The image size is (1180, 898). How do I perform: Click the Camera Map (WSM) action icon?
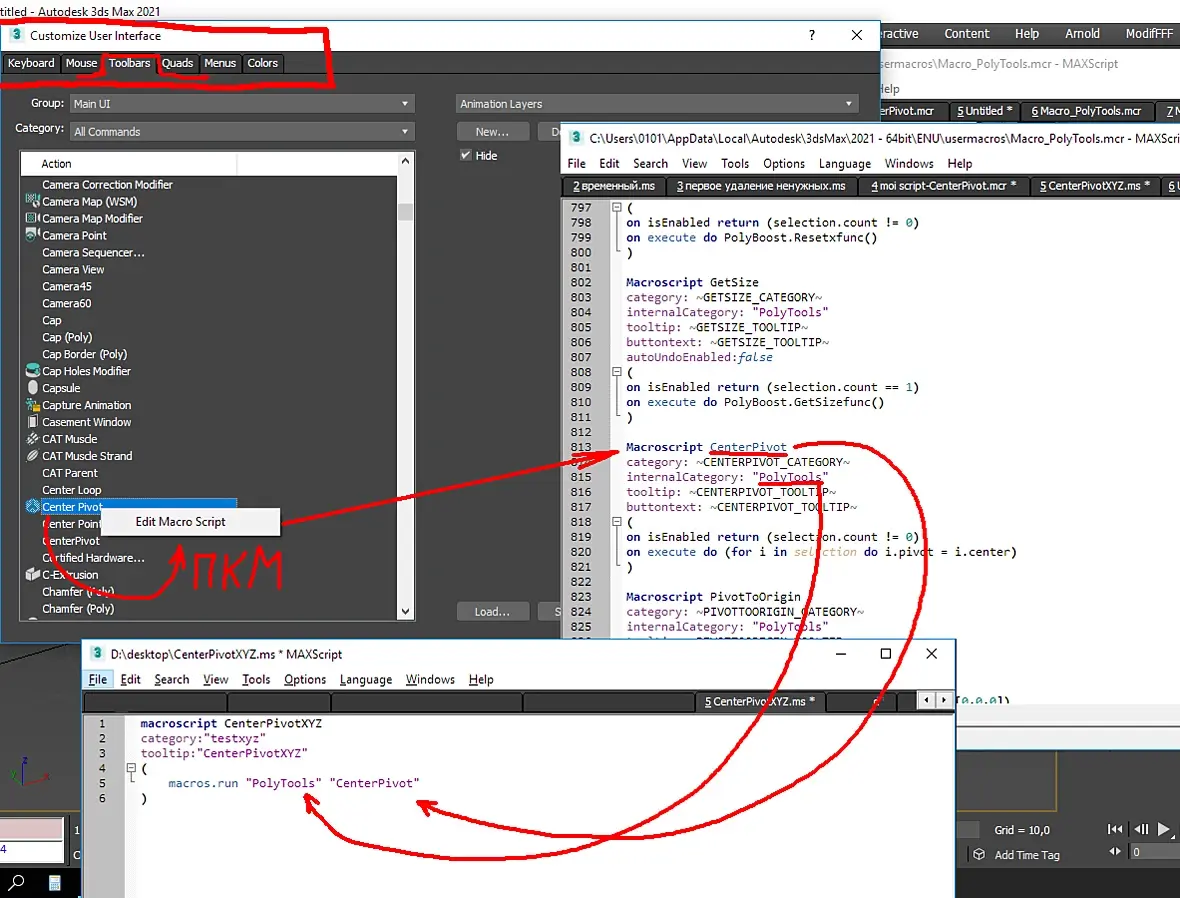point(32,201)
